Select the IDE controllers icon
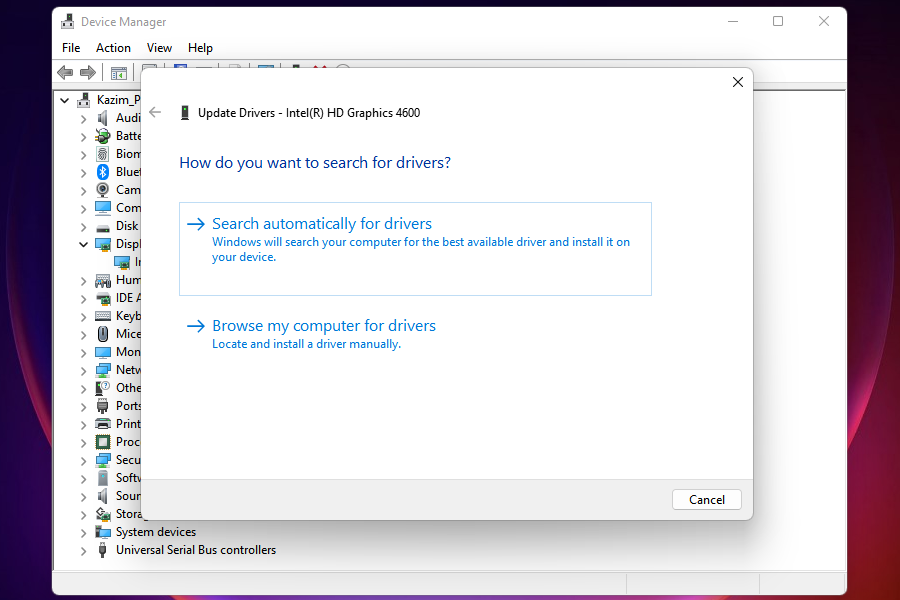The image size is (900, 600). pyautogui.click(x=103, y=298)
